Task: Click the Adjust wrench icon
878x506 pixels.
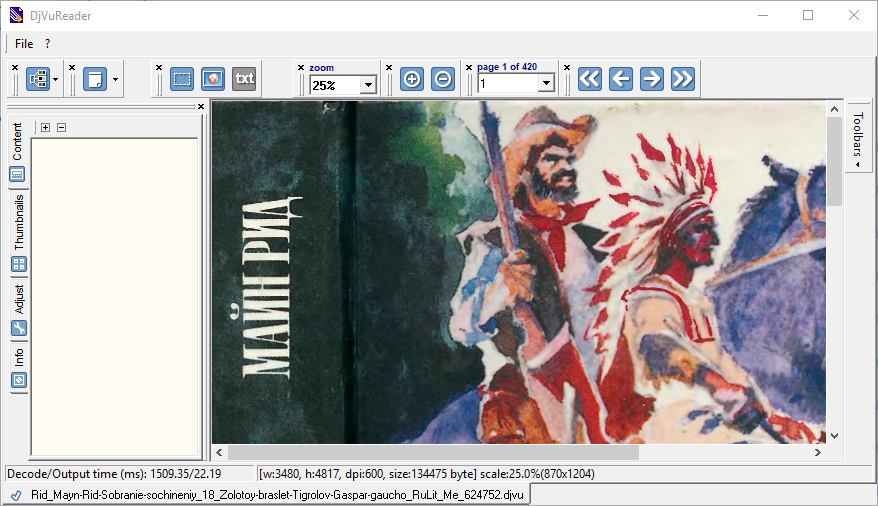Action: coord(19,329)
